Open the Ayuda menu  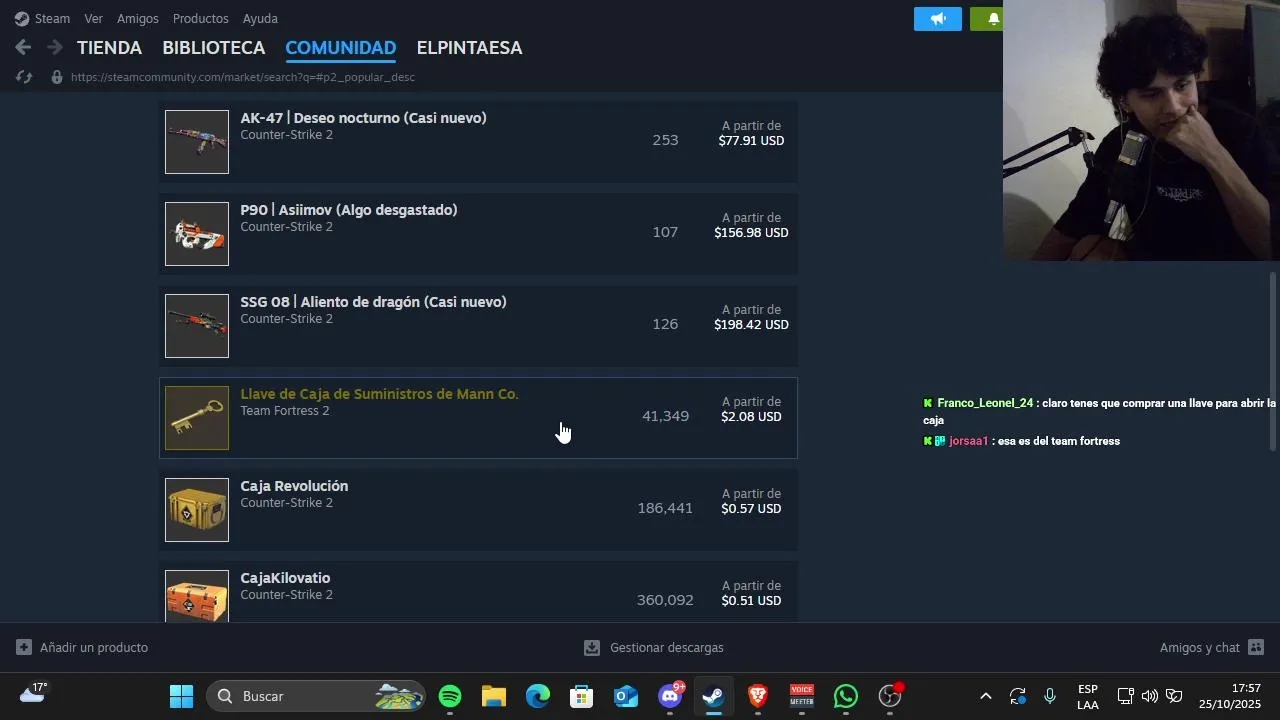[260, 18]
